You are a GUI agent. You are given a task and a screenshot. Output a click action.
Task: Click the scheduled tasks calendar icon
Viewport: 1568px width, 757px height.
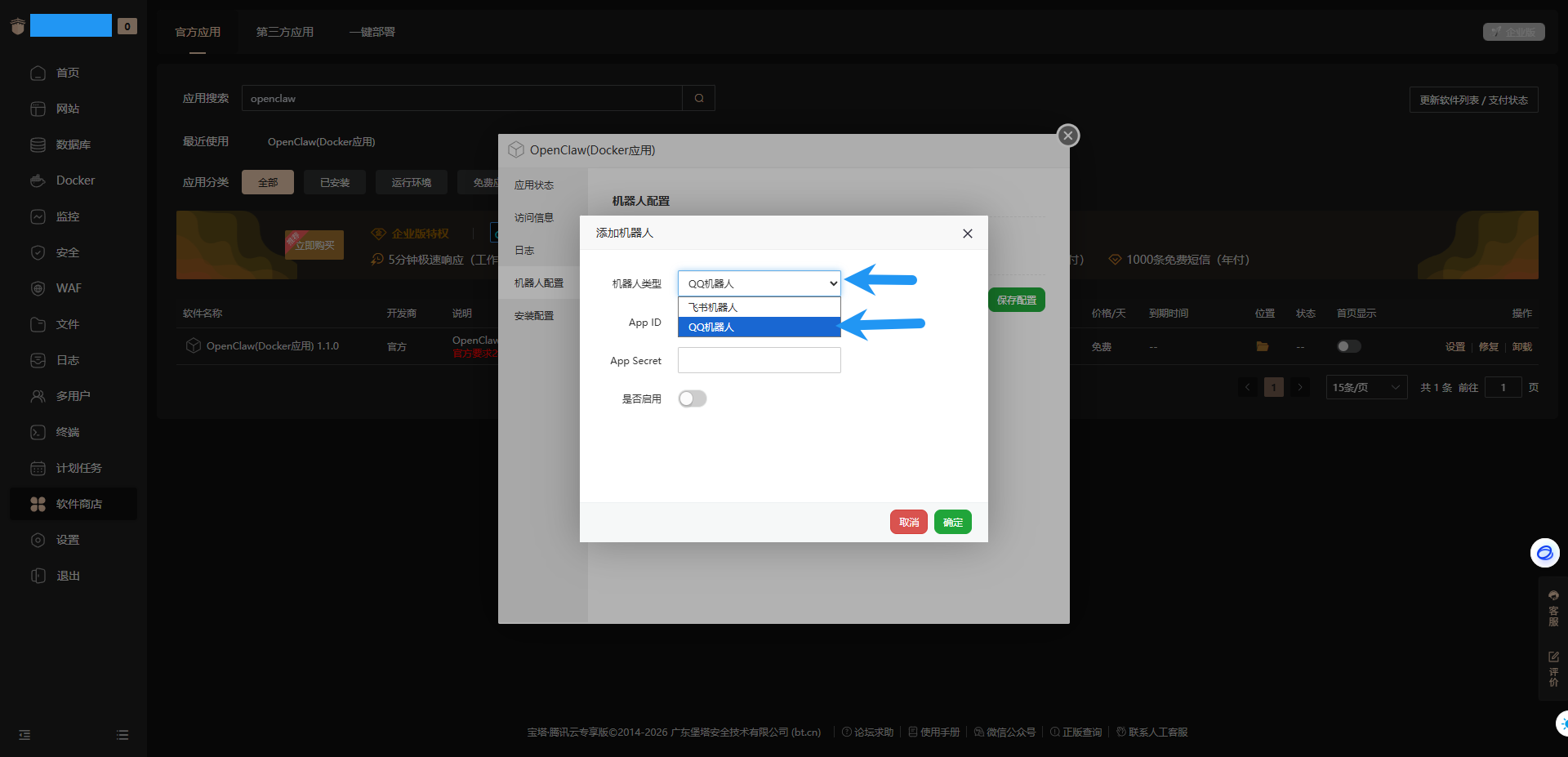coord(38,468)
